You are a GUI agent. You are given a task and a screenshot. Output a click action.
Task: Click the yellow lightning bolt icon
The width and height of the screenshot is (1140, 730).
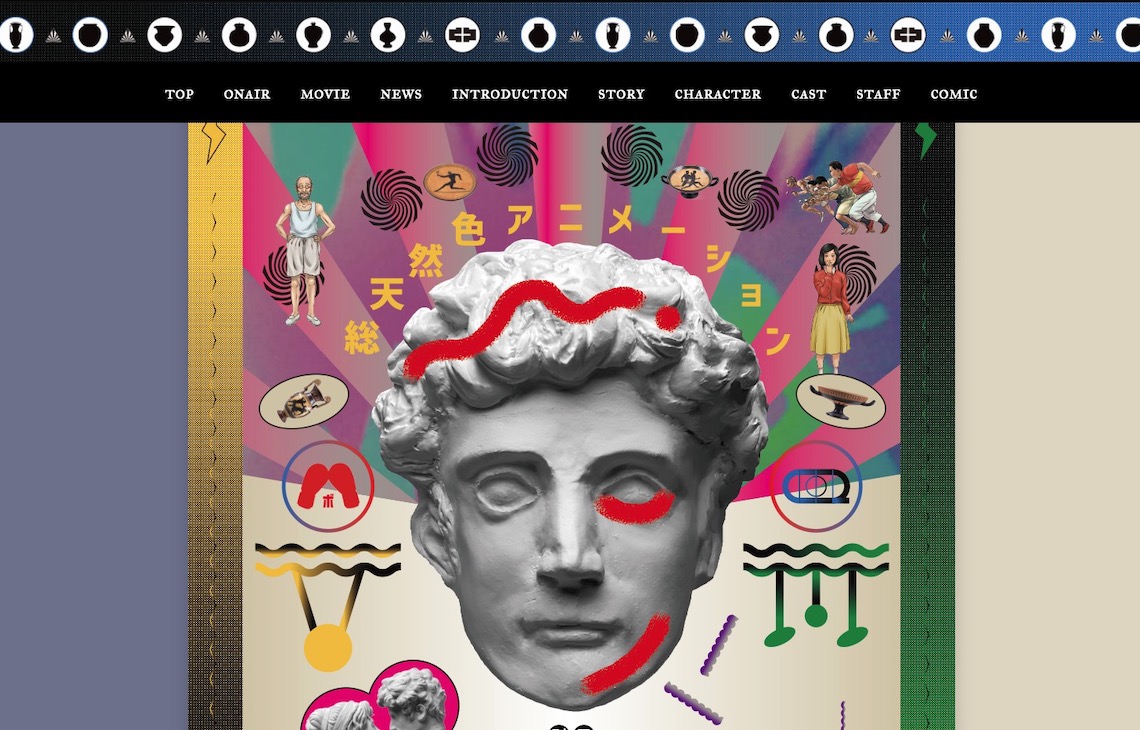click(x=215, y=142)
